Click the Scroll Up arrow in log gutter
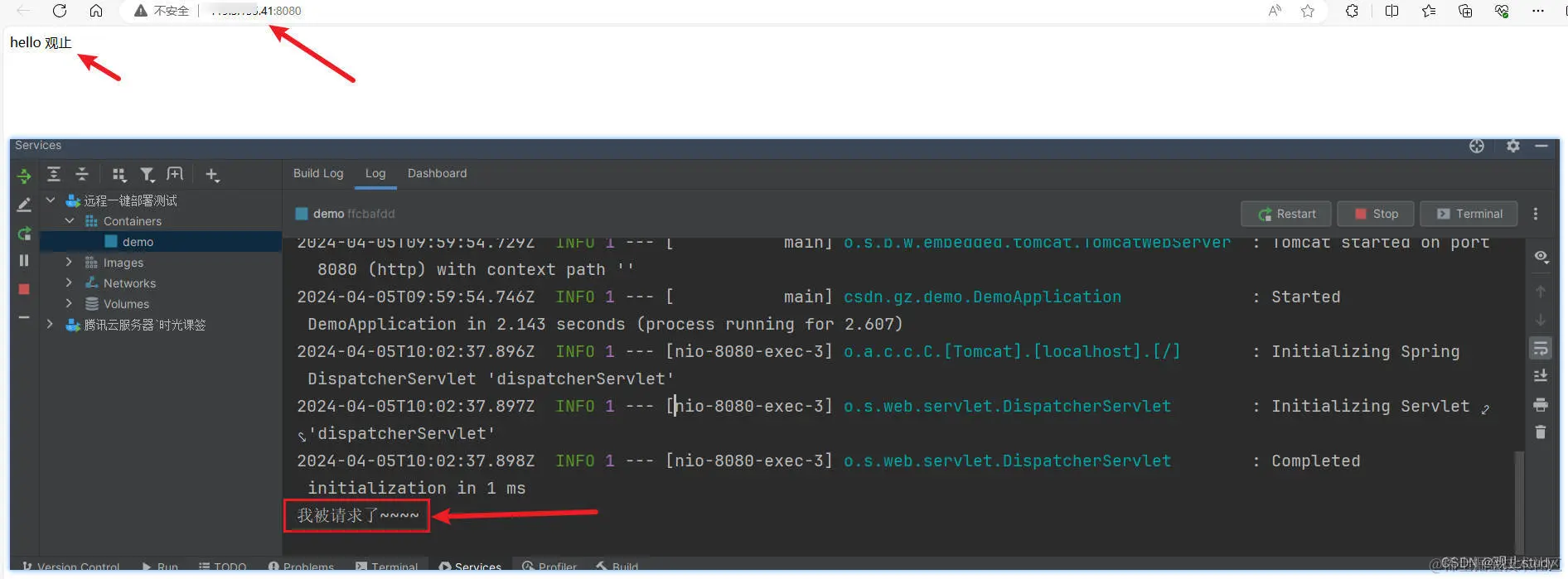The width and height of the screenshot is (1568, 579). click(1541, 292)
